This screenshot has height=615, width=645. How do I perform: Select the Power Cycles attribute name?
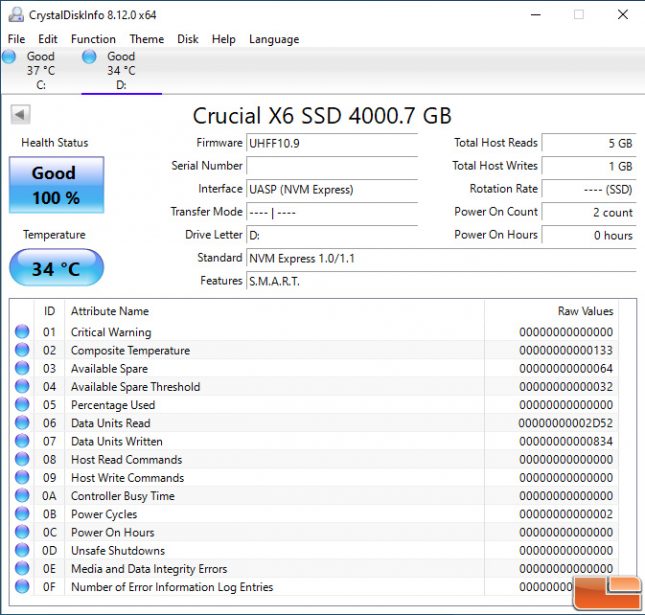click(x=104, y=514)
